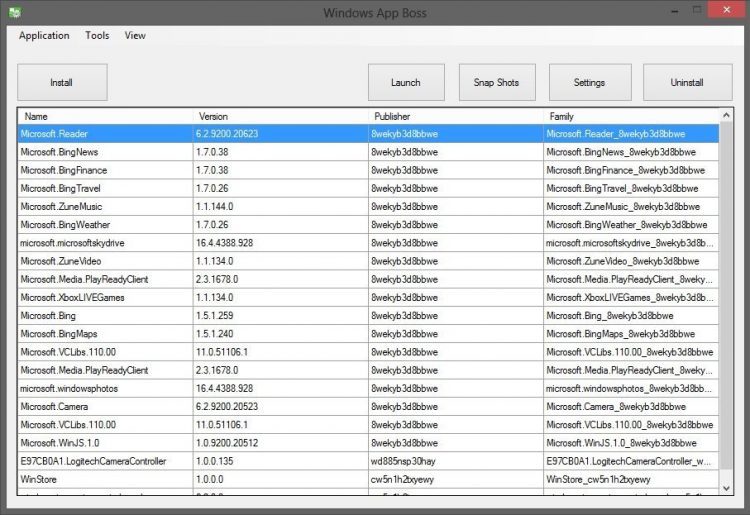Click the scrollbar down arrow
750x515 pixels.
[726, 488]
